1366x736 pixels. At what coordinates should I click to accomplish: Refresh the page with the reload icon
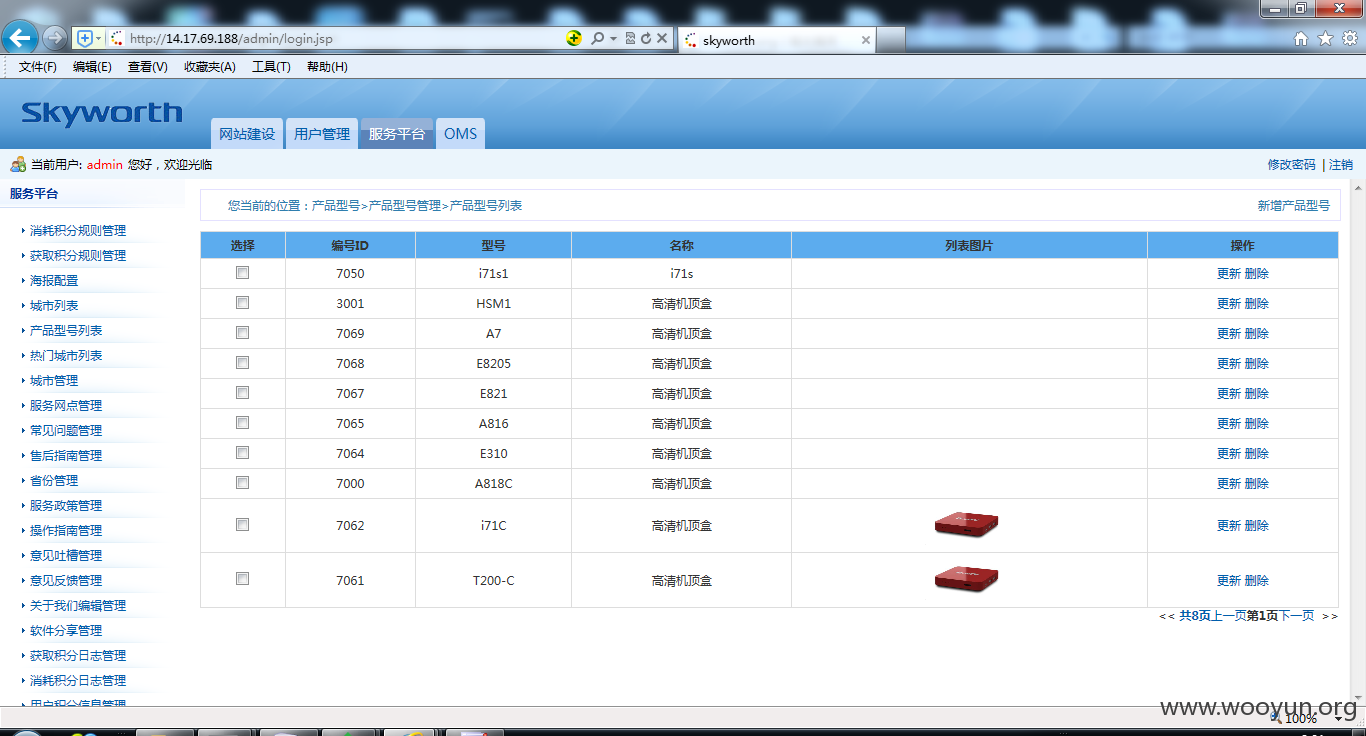click(646, 38)
